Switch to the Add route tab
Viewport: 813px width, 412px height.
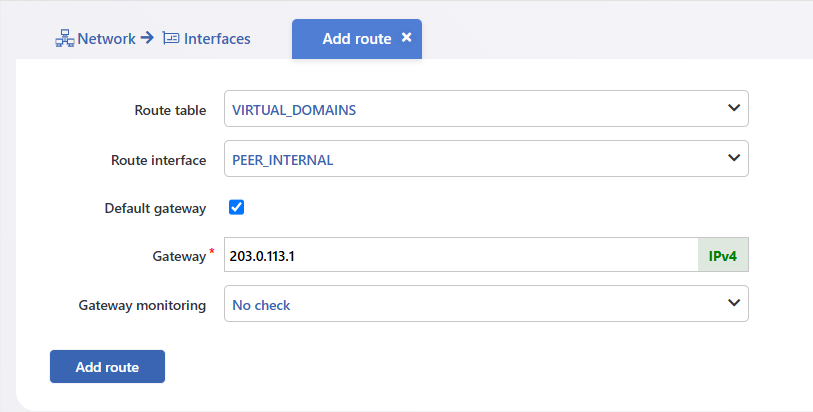(357, 39)
